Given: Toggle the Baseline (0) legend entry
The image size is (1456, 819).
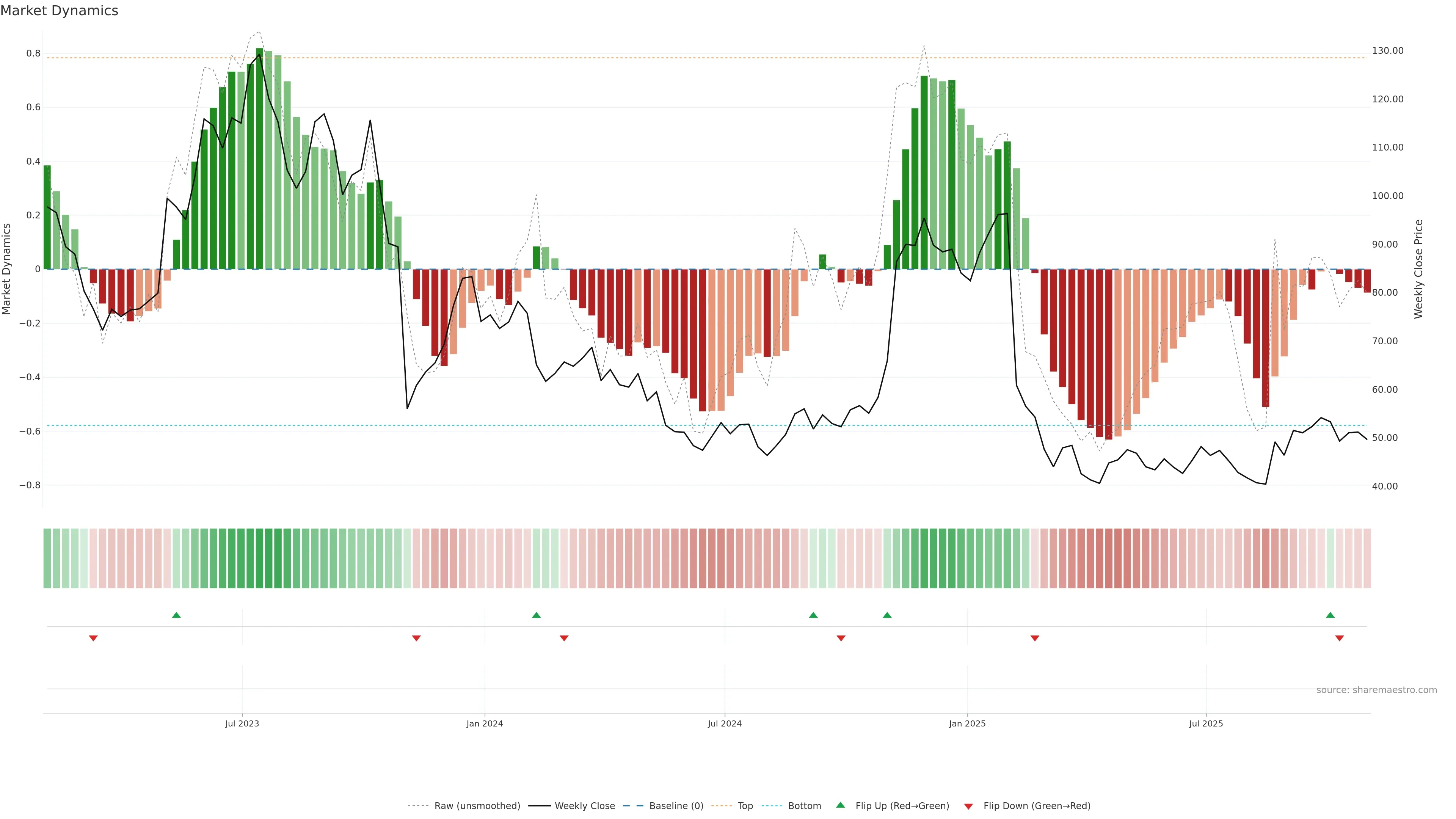Looking at the screenshot, I should 676,806.
